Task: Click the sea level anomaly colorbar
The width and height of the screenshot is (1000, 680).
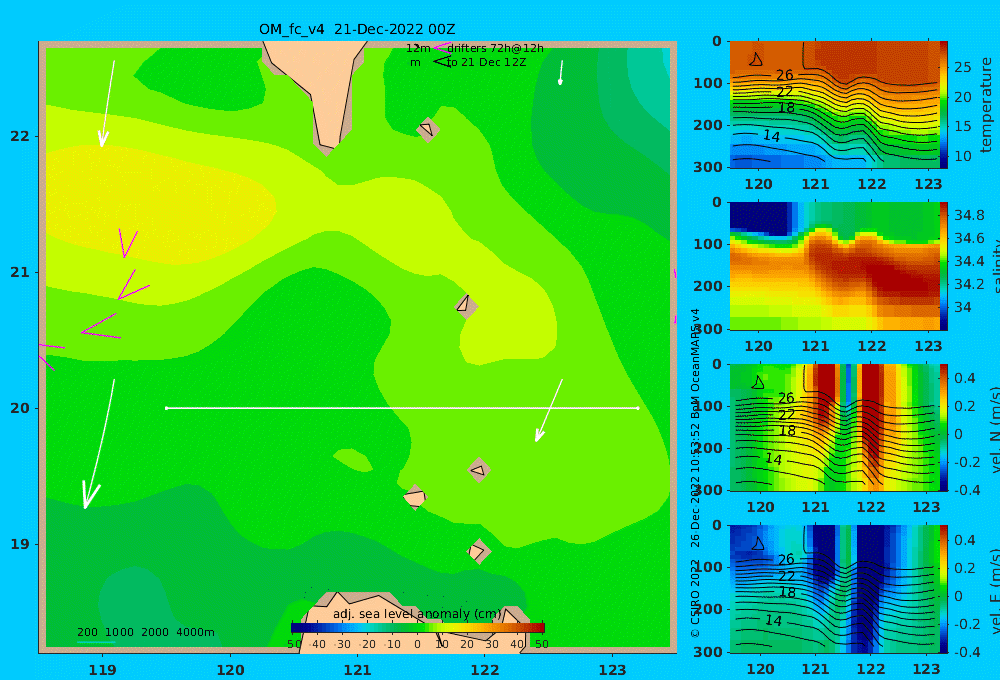Action: 418,628
